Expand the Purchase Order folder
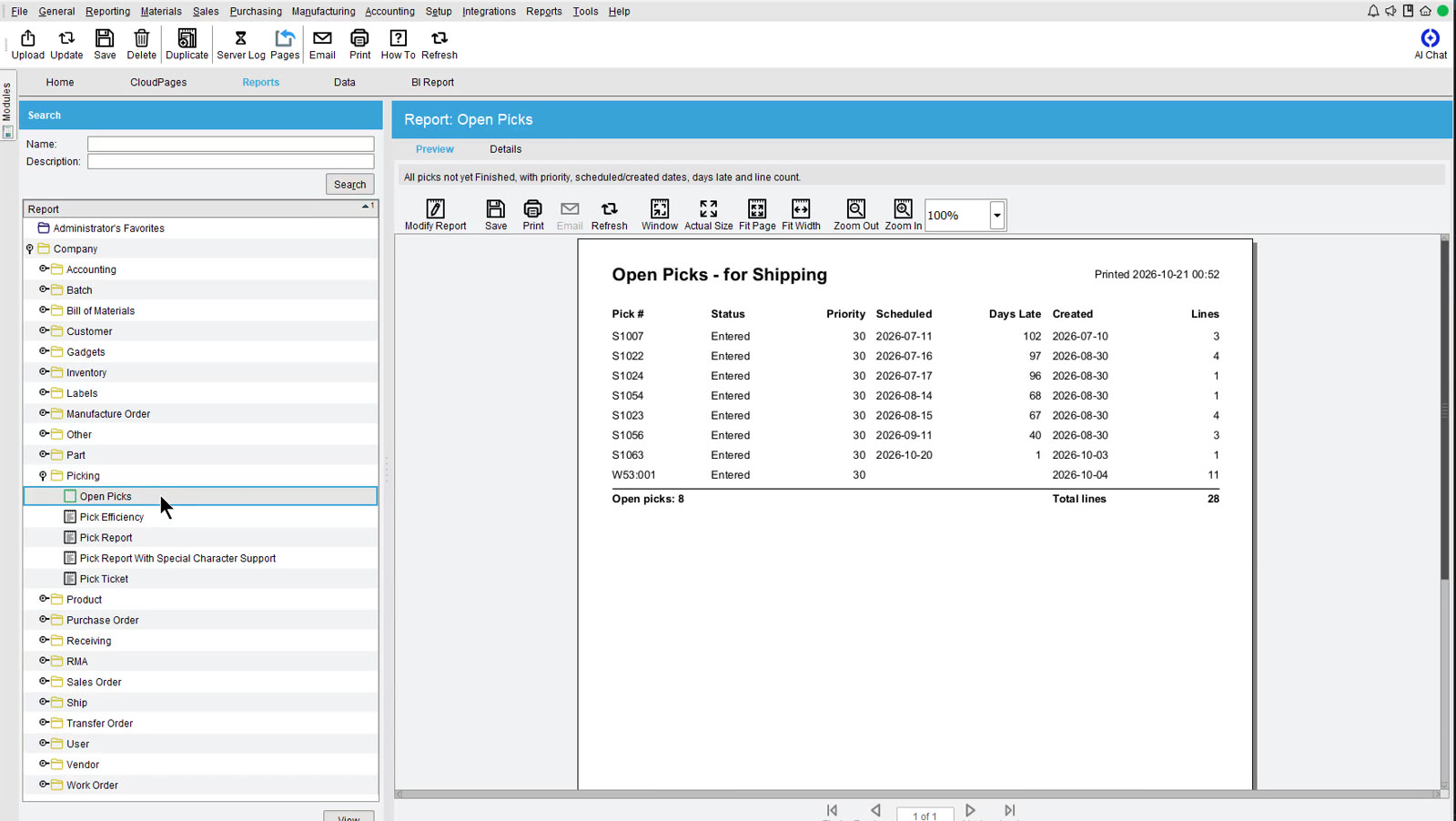 tap(44, 620)
